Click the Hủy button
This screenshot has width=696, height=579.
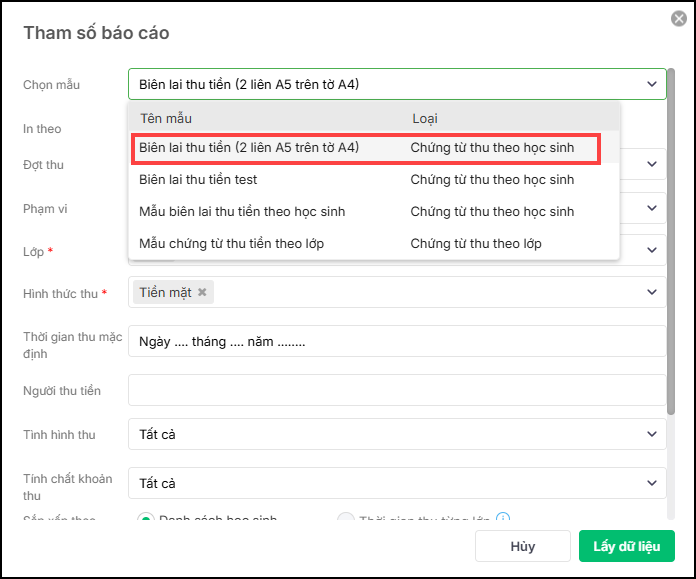point(522,546)
